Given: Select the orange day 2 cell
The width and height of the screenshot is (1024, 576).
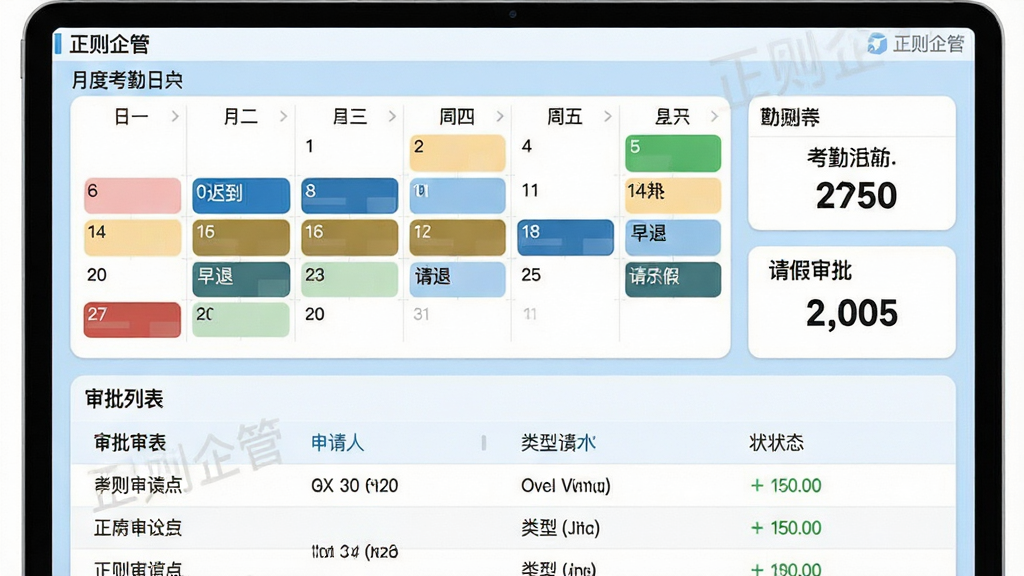Looking at the screenshot, I should (457, 153).
